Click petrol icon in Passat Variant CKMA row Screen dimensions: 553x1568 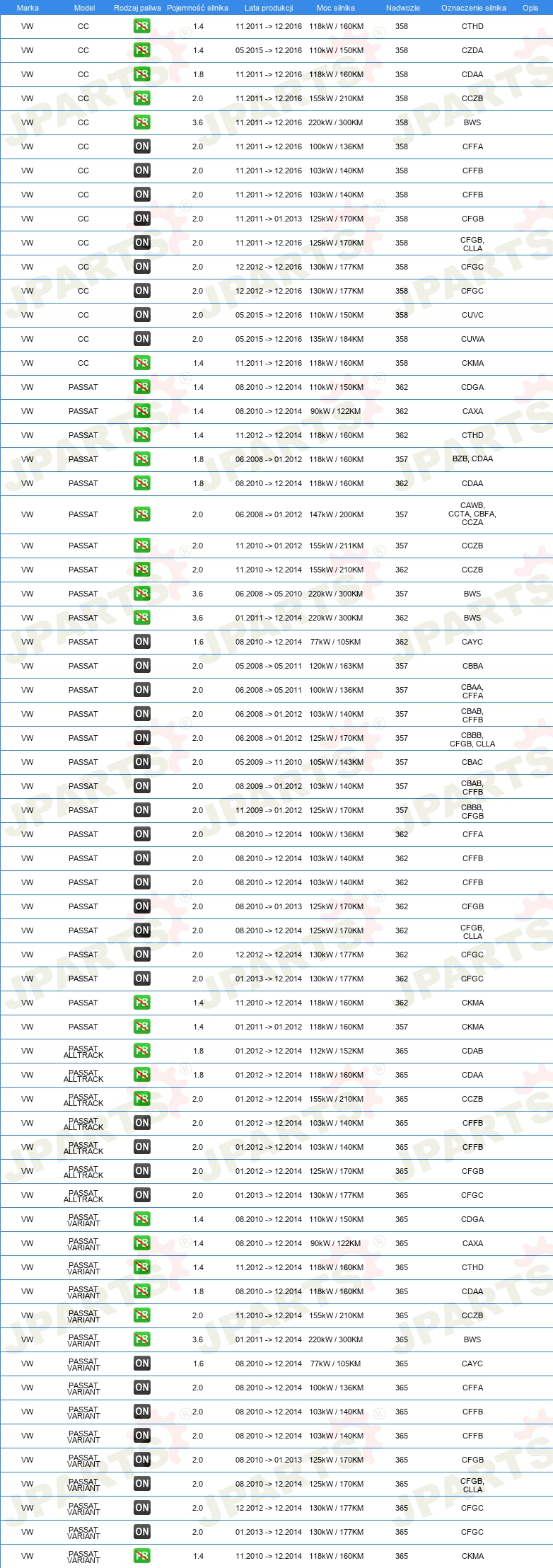[142, 1556]
